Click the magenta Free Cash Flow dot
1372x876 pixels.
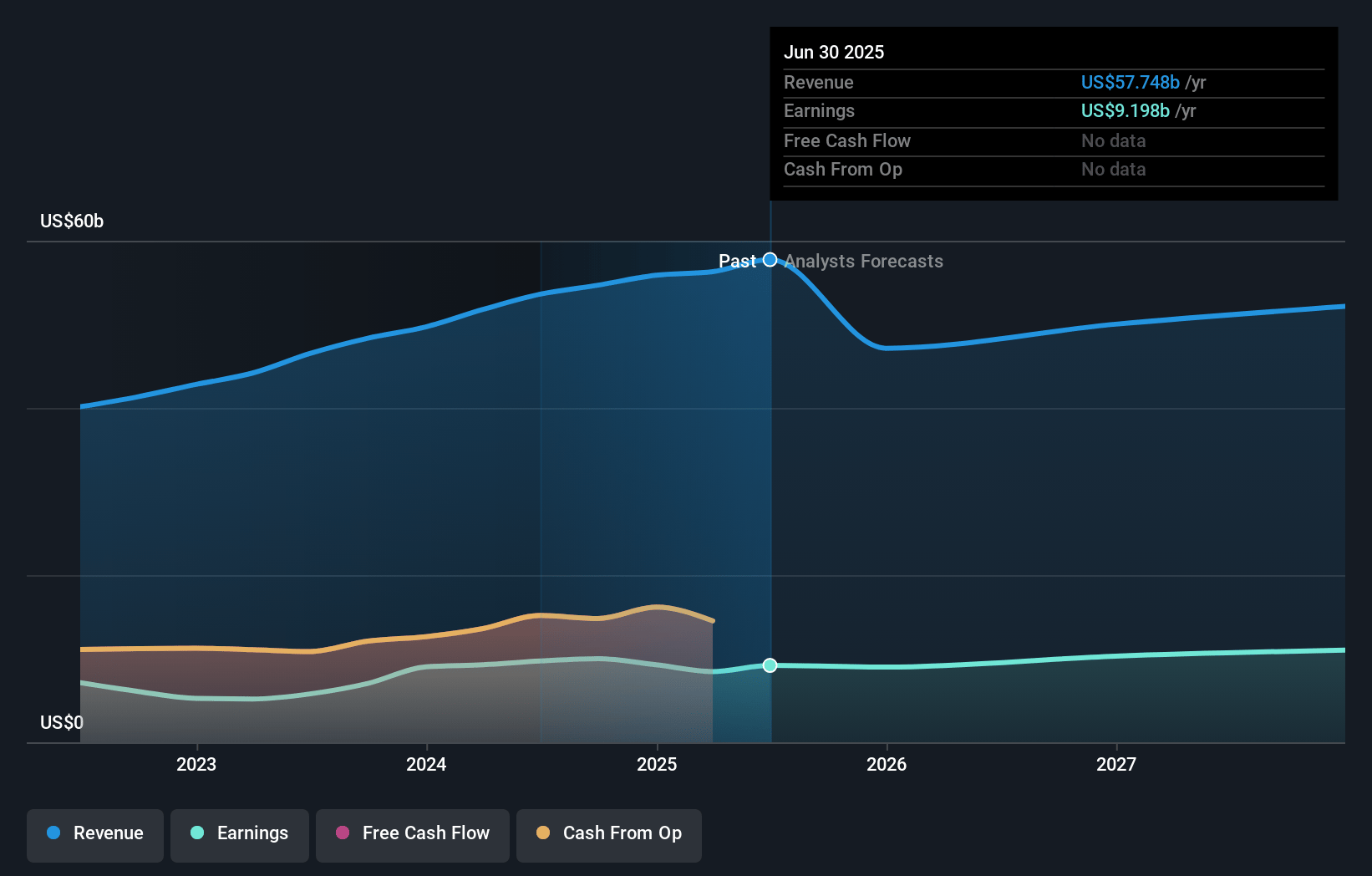343,833
